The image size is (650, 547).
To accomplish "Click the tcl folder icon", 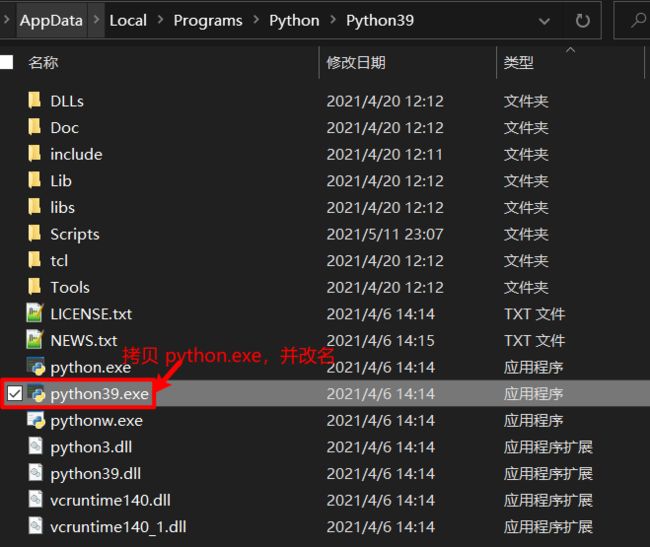I will [34, 260].
